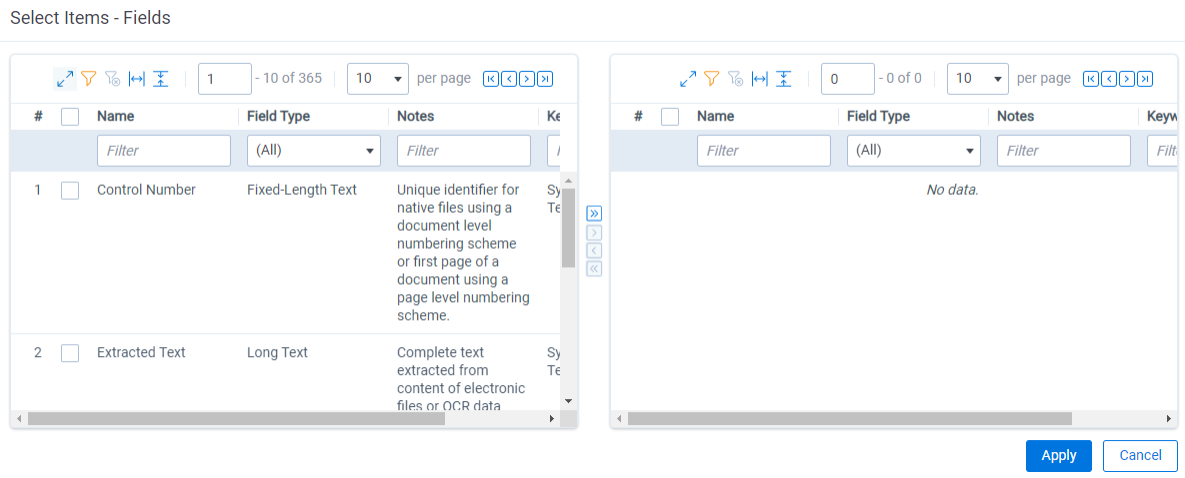Click left panel scroll down arrow
1185x478 pixels.
(569, 401)
